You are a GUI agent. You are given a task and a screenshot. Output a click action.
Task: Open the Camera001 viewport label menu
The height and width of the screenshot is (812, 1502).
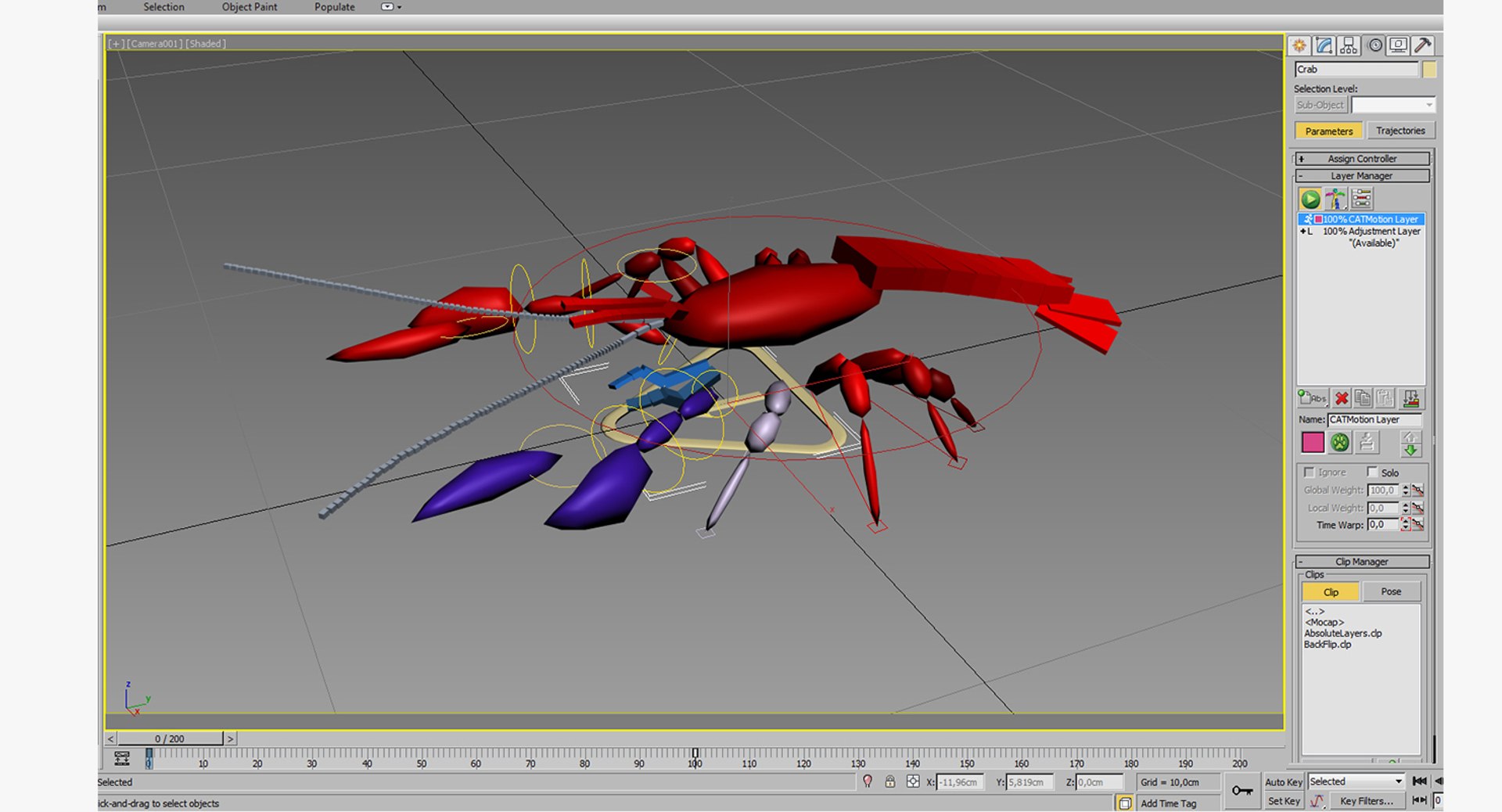click(155, 44)
